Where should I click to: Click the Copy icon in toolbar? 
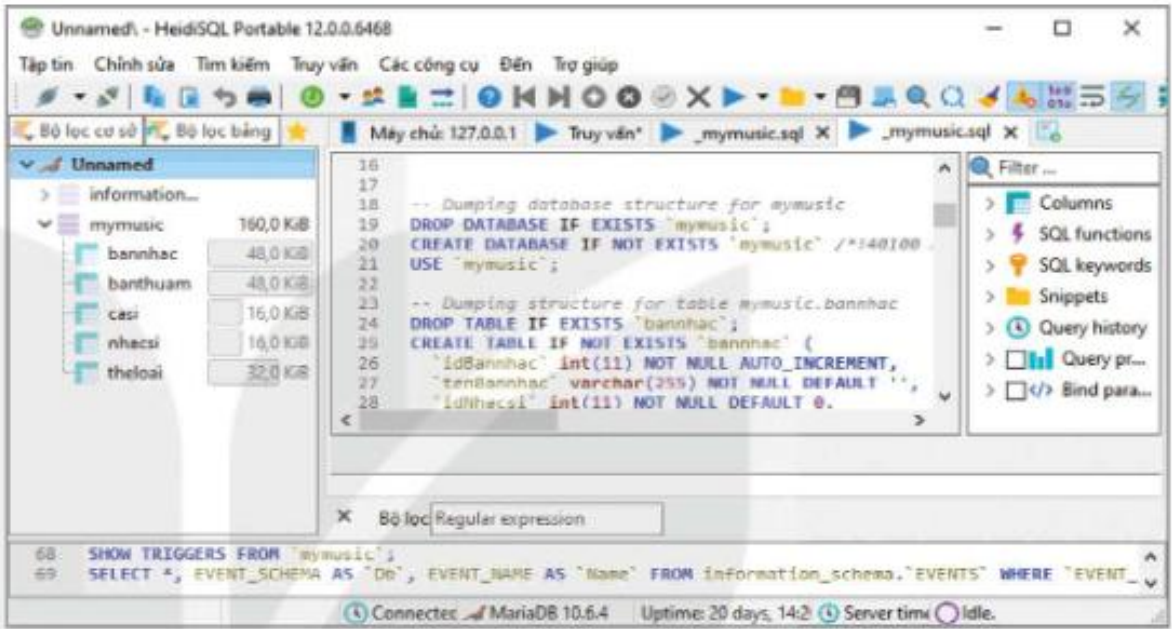(154, 97)
